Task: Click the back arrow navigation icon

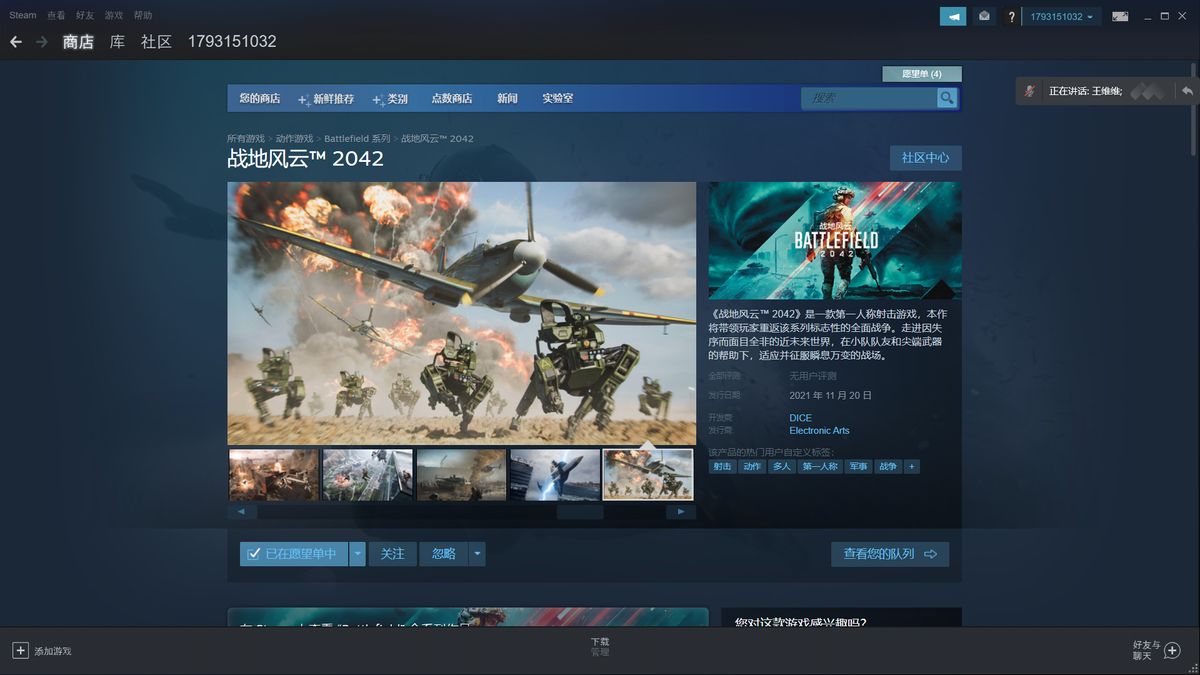Action: click(16, 42)
